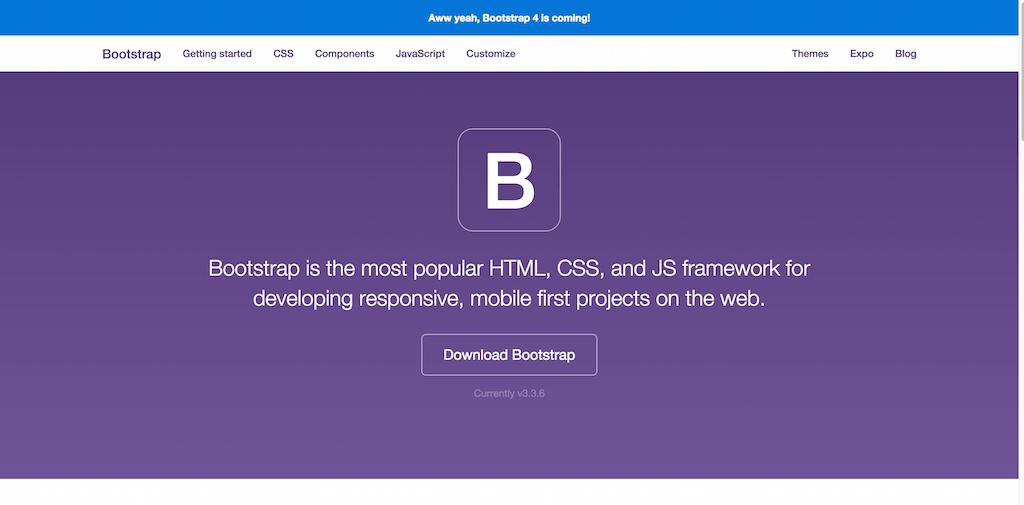This screenshot has height=505, width=1024.
Task: Click the empty navbar space between Customize and Themes
Action: point(650,54)
